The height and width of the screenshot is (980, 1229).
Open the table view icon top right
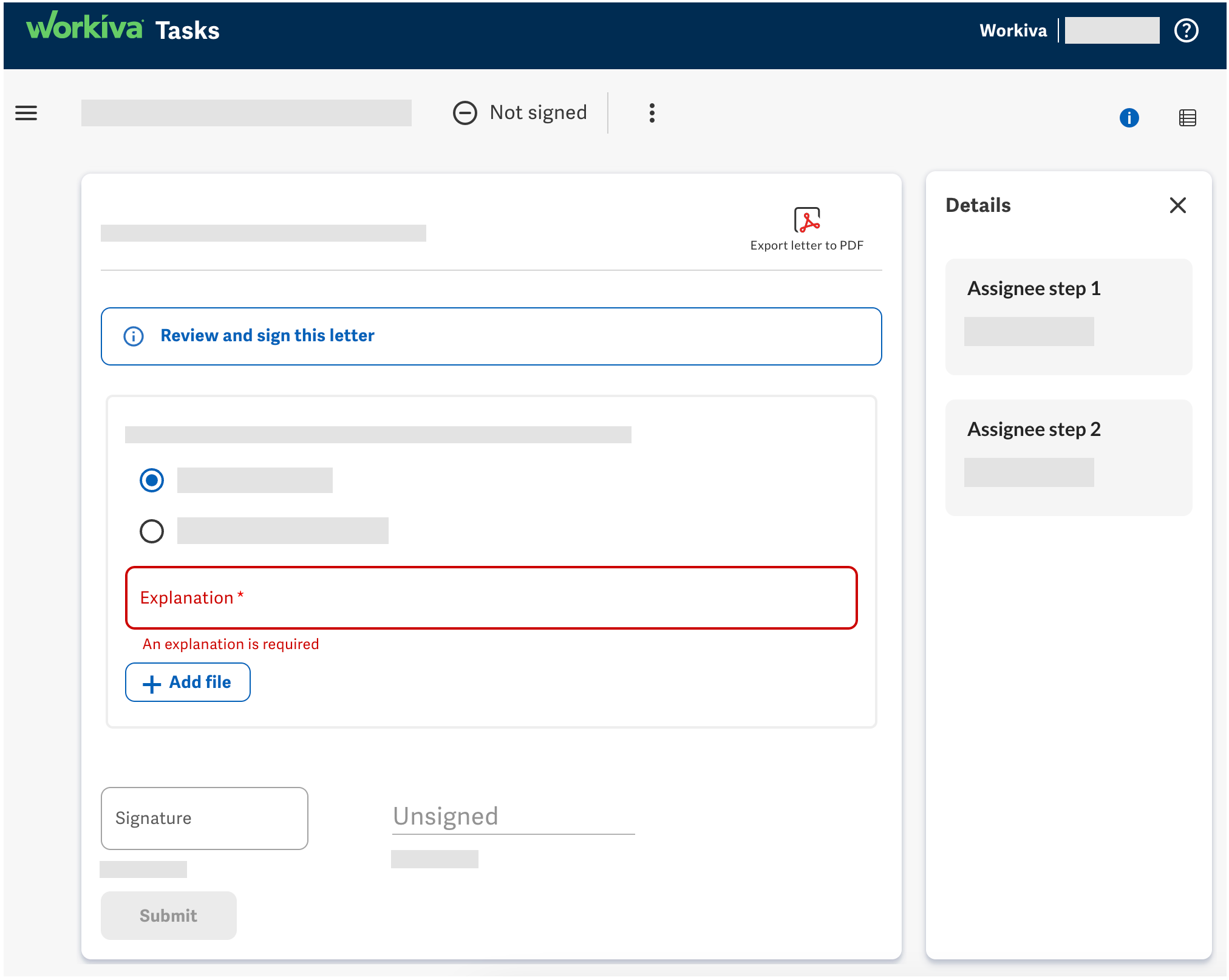[1187, 117]
